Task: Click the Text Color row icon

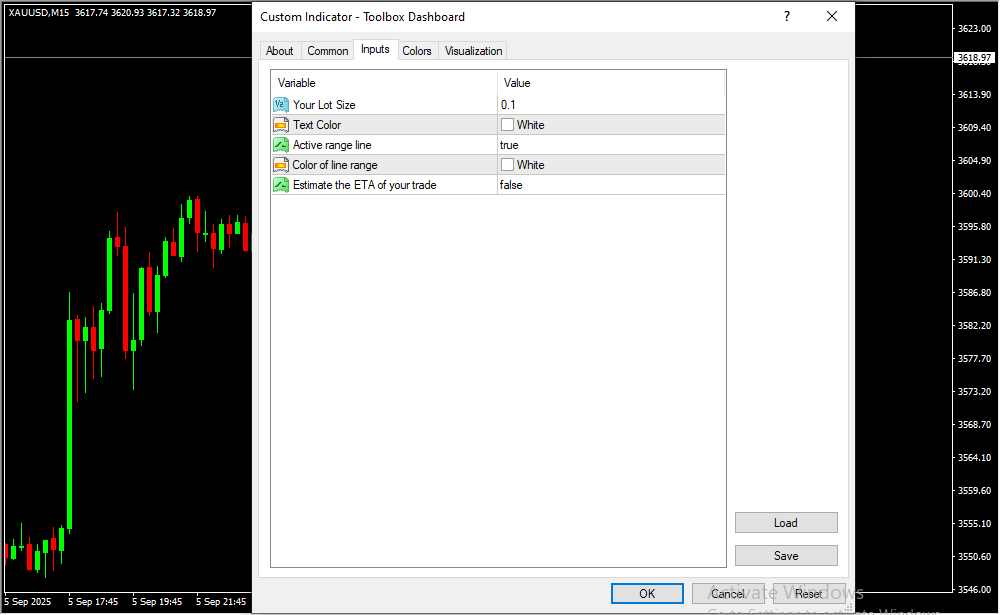Action: coord(280,125)
